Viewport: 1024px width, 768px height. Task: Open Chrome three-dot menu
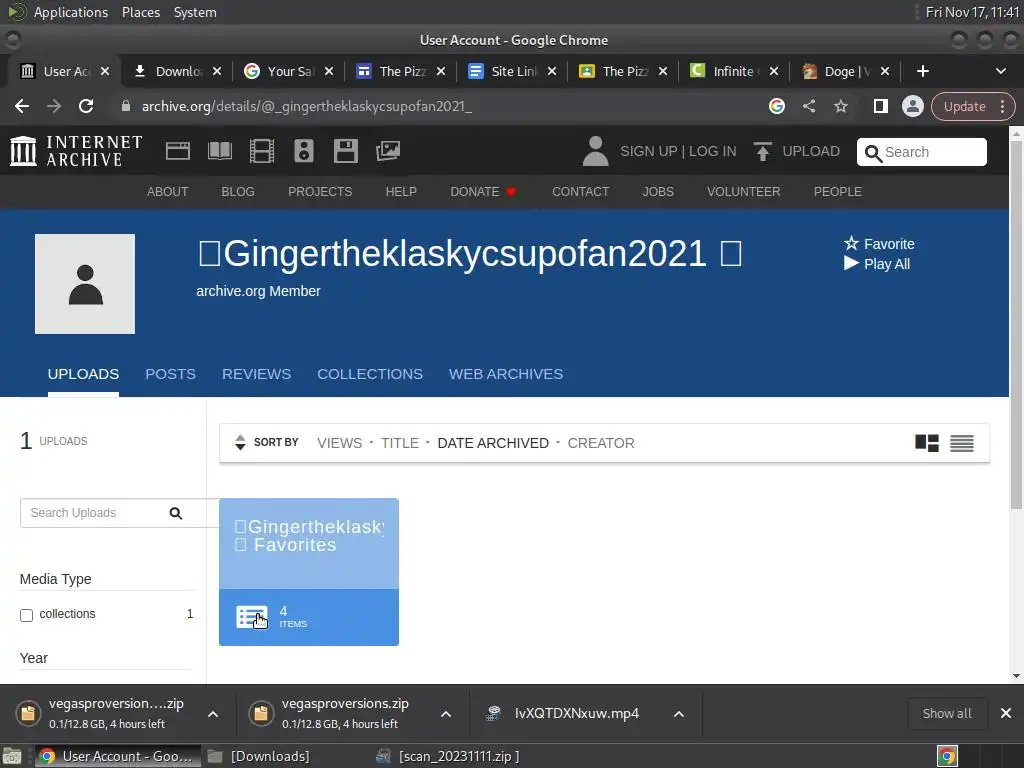1002,106
